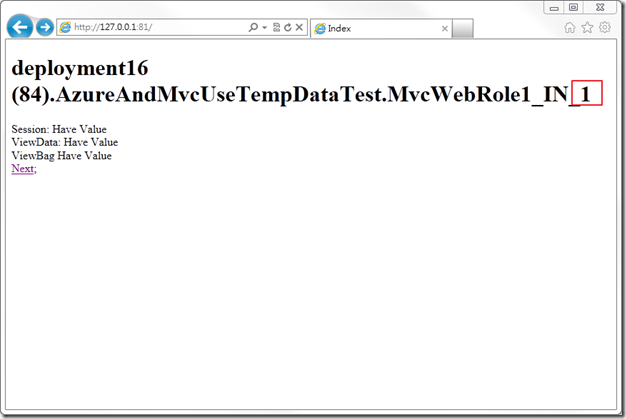Click the 'ViewData: Have Value' text

[x=65, y=142]
